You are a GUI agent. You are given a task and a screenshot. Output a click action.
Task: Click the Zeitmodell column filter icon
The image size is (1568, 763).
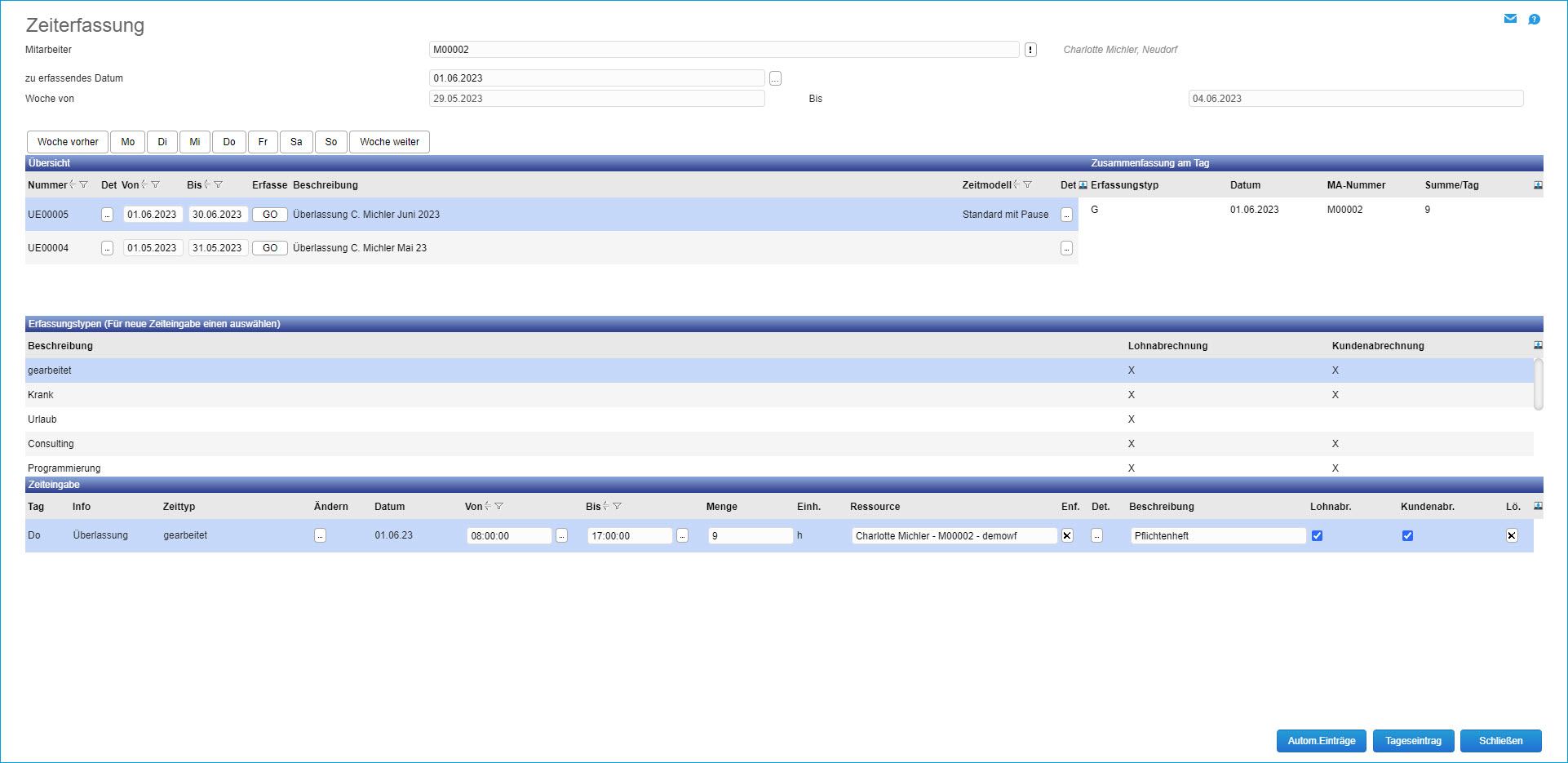tap(1027, 185)
